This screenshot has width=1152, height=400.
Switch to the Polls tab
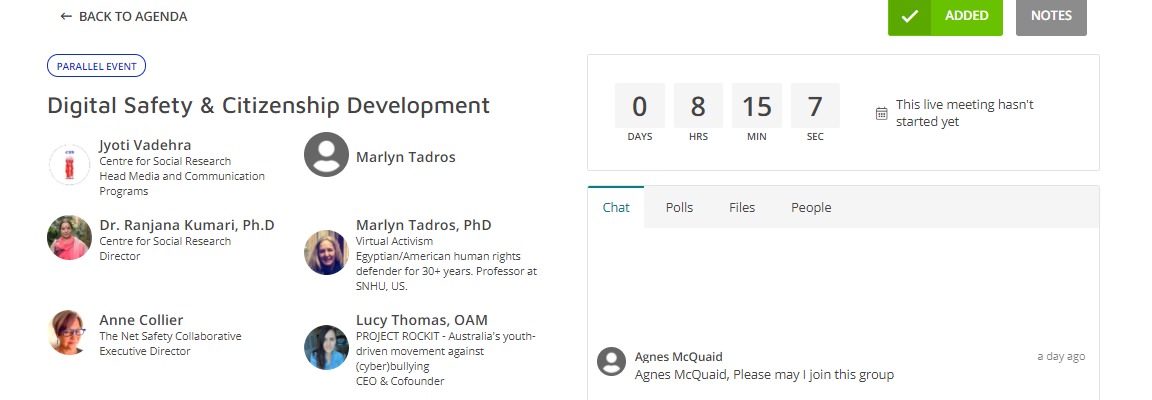[680, 207]
